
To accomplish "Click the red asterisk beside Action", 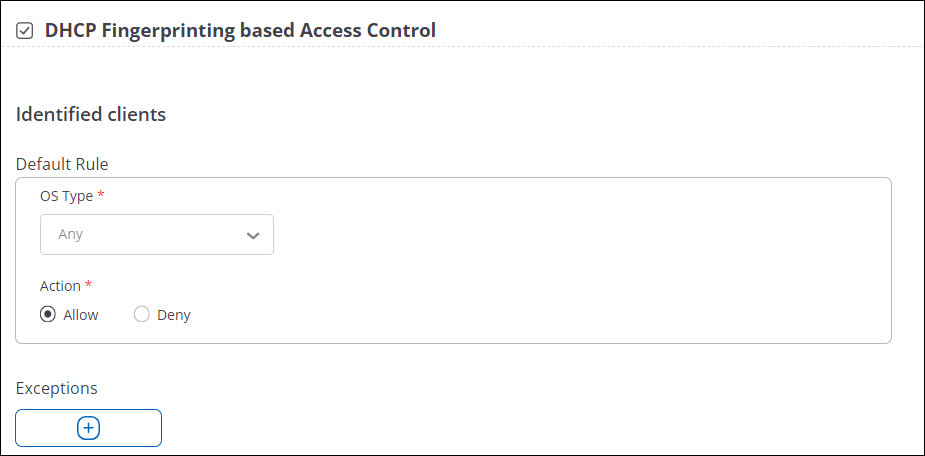I will tap(88, 284).
